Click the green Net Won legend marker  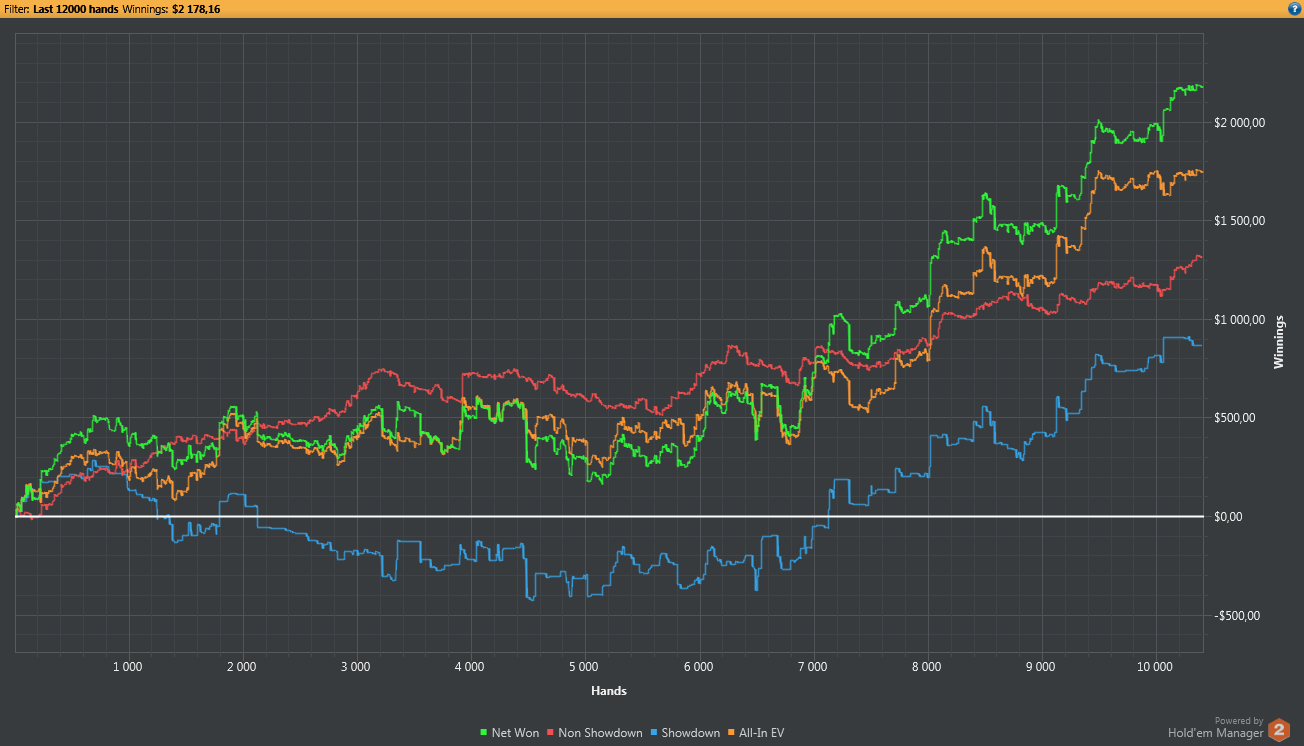[x=485, y=733]
